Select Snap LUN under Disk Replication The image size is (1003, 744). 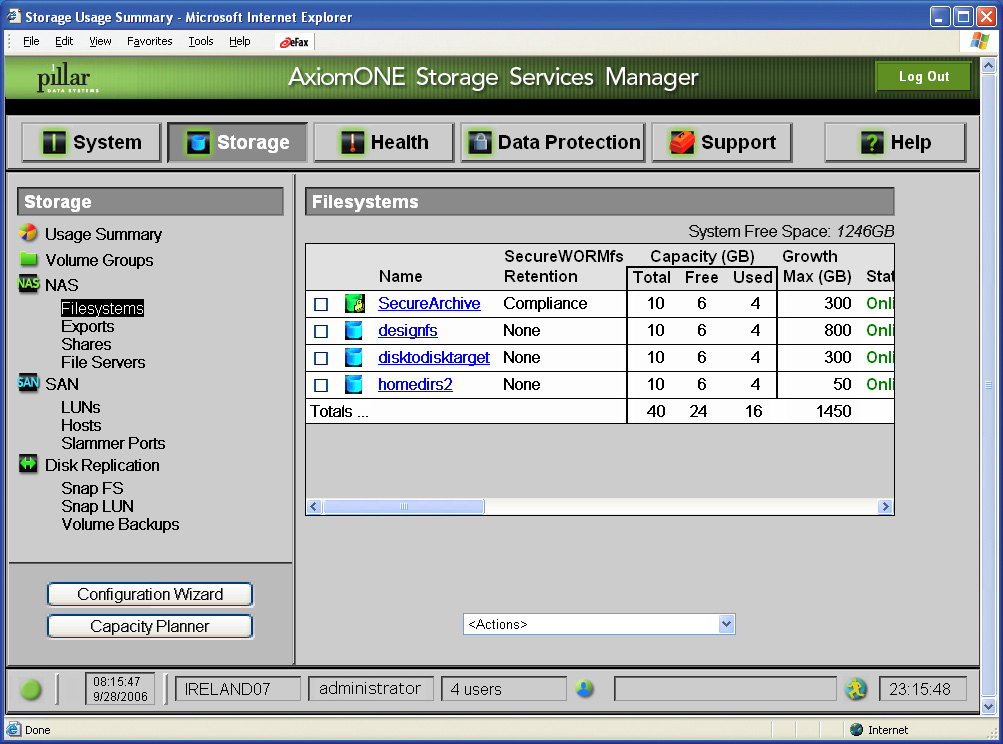pos(97,506)
